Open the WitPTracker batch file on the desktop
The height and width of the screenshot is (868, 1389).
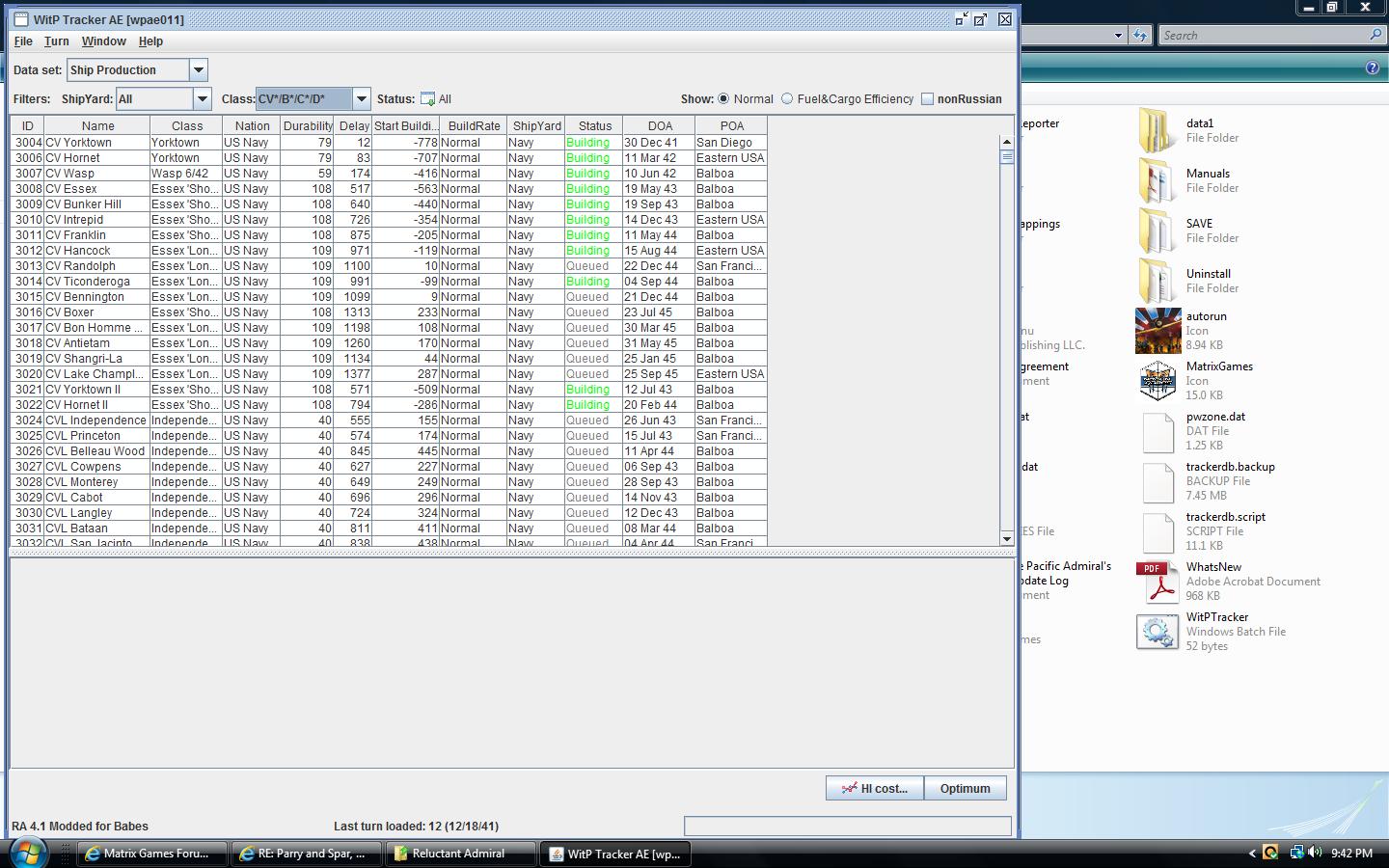click(1157, 632)
